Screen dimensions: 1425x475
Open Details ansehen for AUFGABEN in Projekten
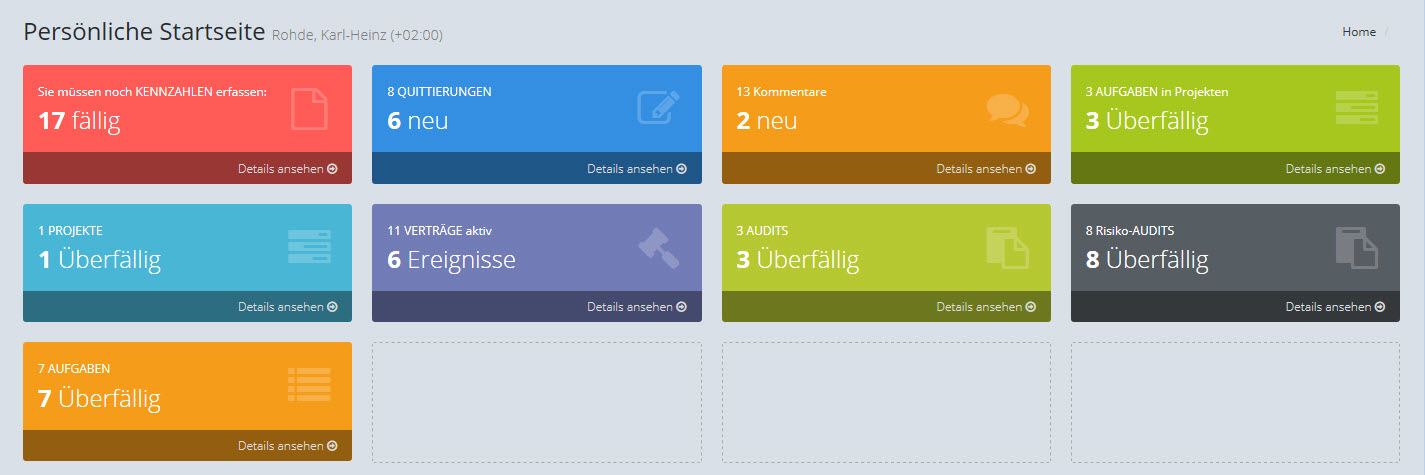click(x=1334, y=169)
